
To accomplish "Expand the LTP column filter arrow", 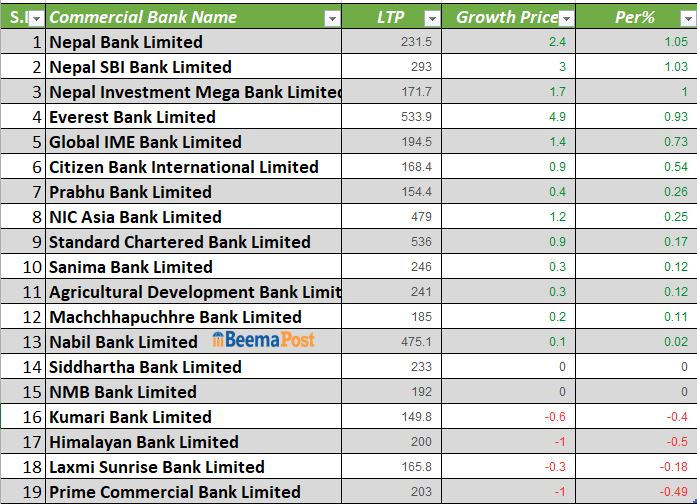I will tap(432, 18).
